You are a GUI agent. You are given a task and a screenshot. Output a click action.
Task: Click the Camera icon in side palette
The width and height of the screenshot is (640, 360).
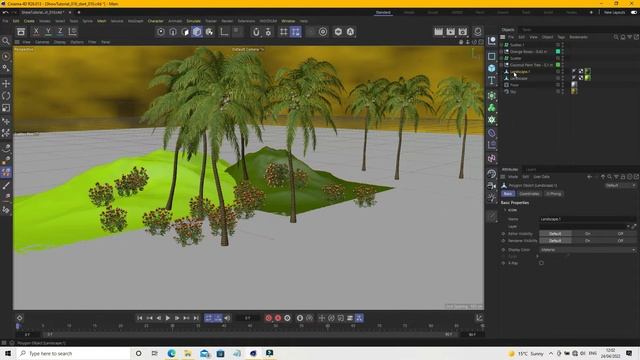pos(492,186)
